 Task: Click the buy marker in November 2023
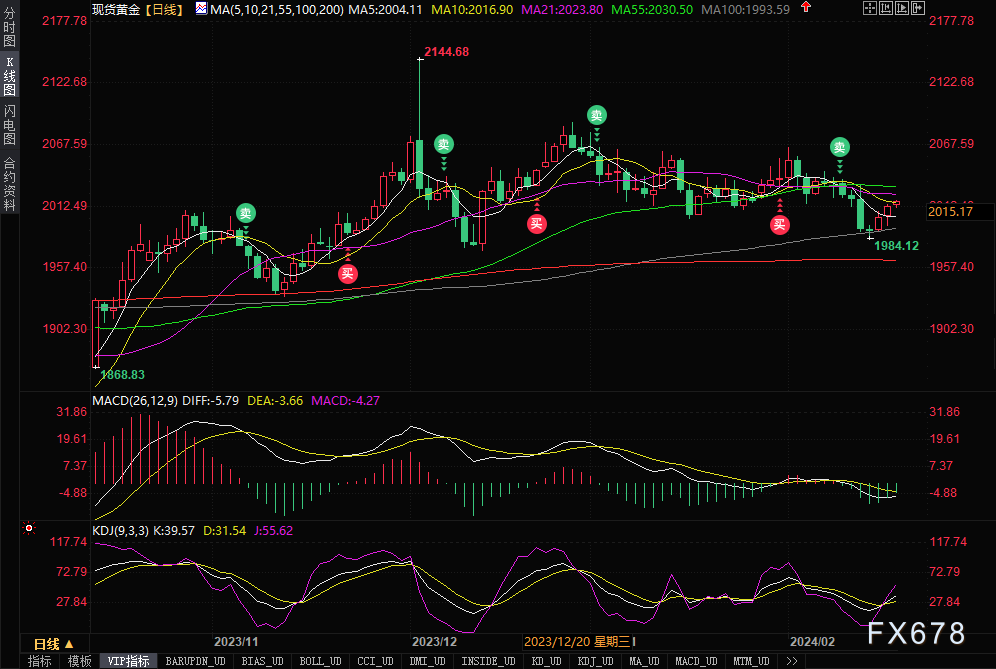[347, 272]
